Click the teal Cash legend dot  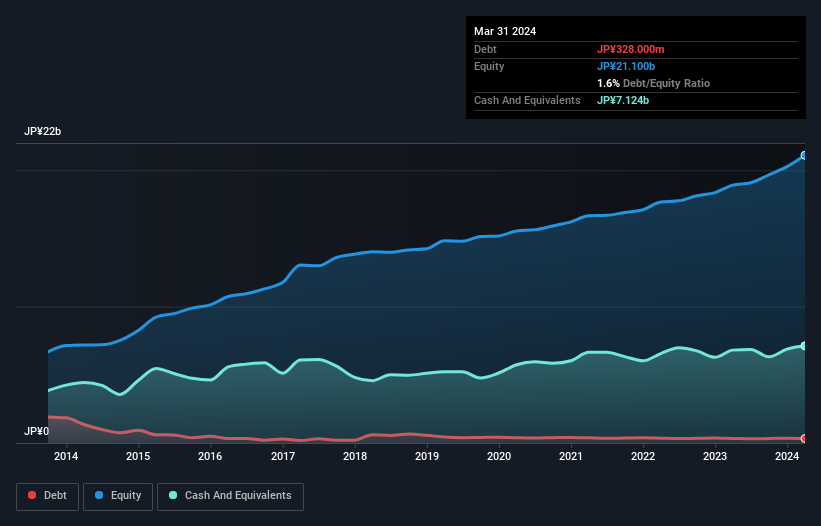pyautogui.click(x=174, y=495)
